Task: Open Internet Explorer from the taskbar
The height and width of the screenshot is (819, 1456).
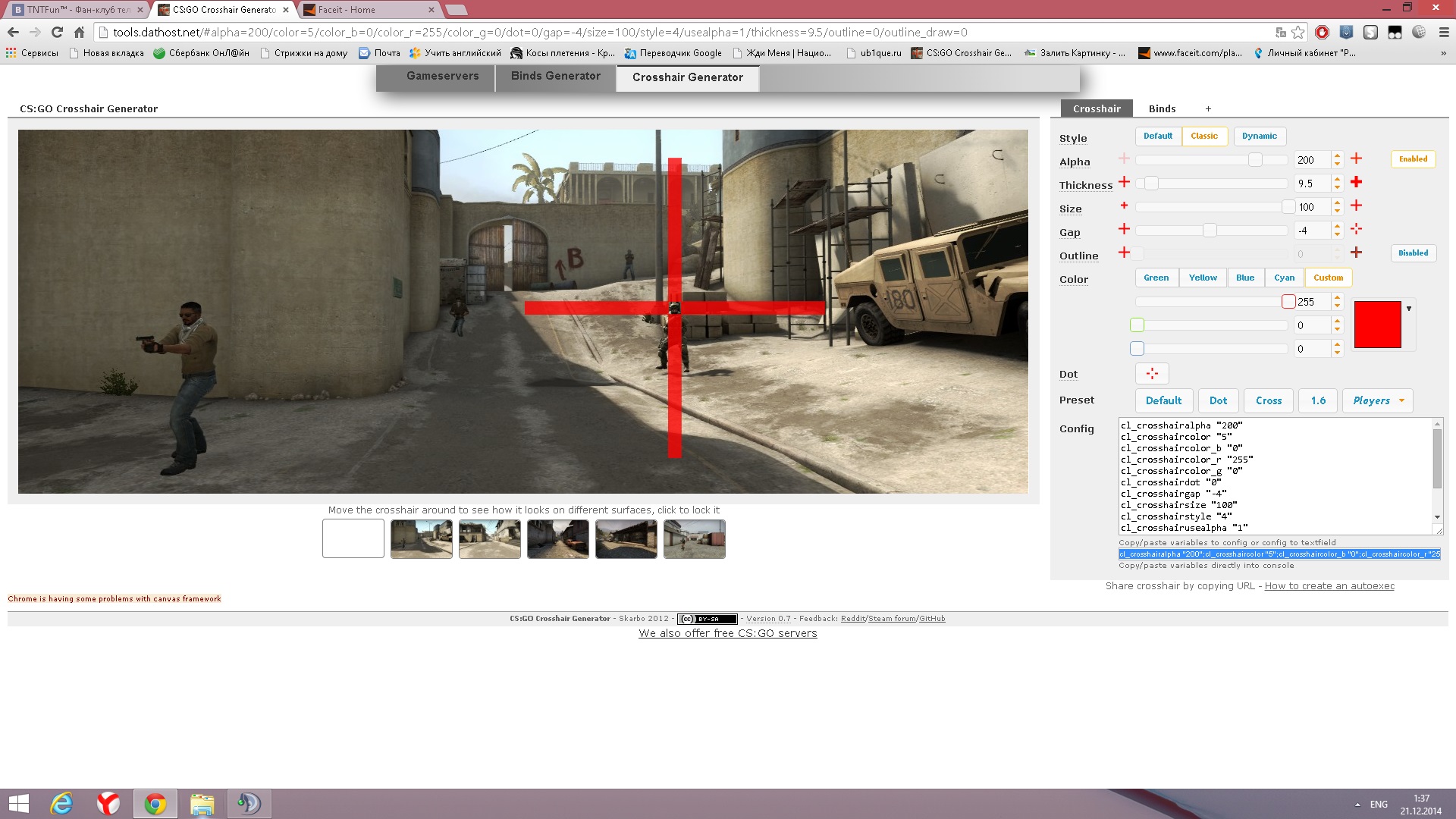Action: pos(62,804)
